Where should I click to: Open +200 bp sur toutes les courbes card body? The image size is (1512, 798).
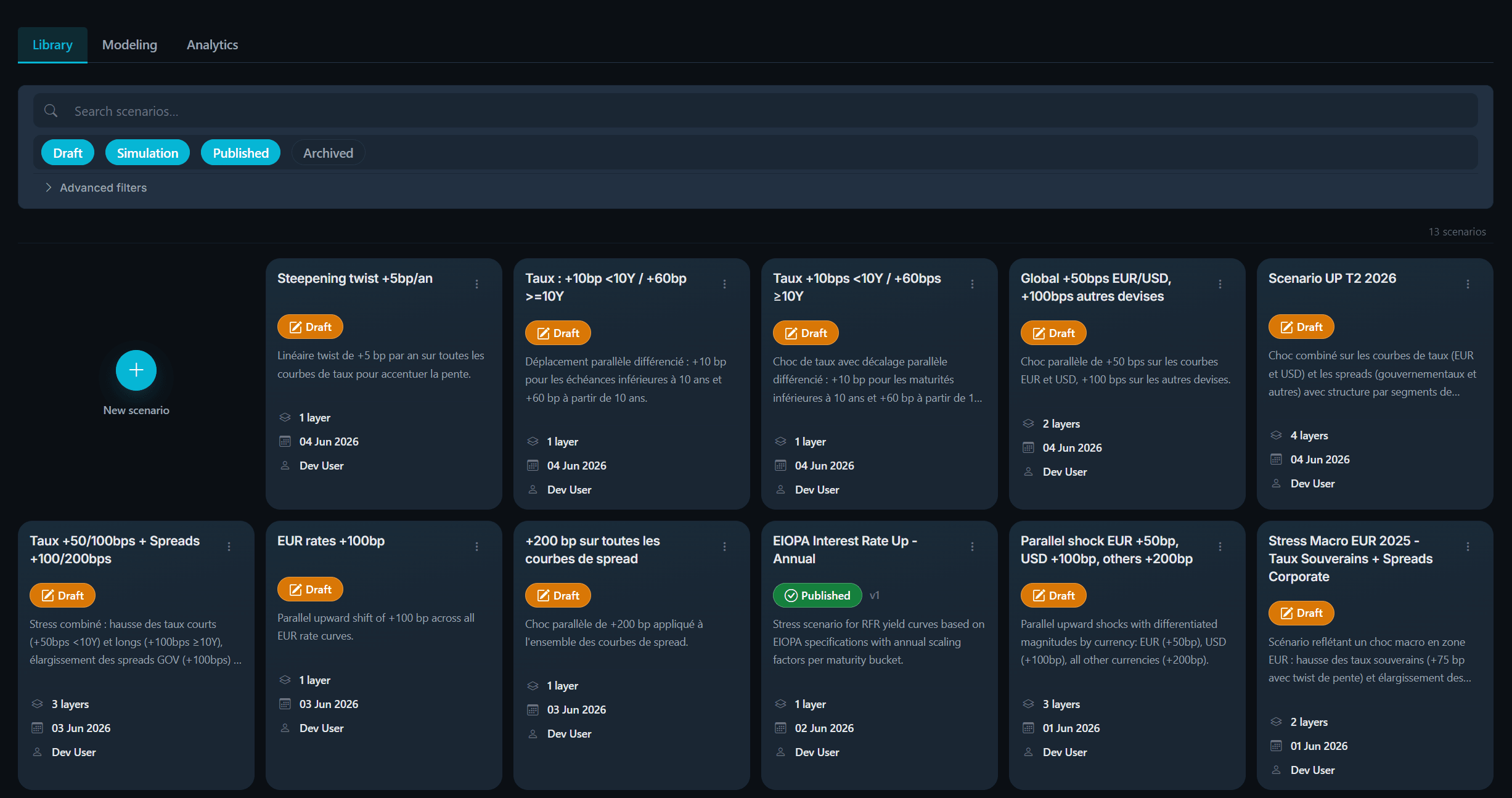631,655
